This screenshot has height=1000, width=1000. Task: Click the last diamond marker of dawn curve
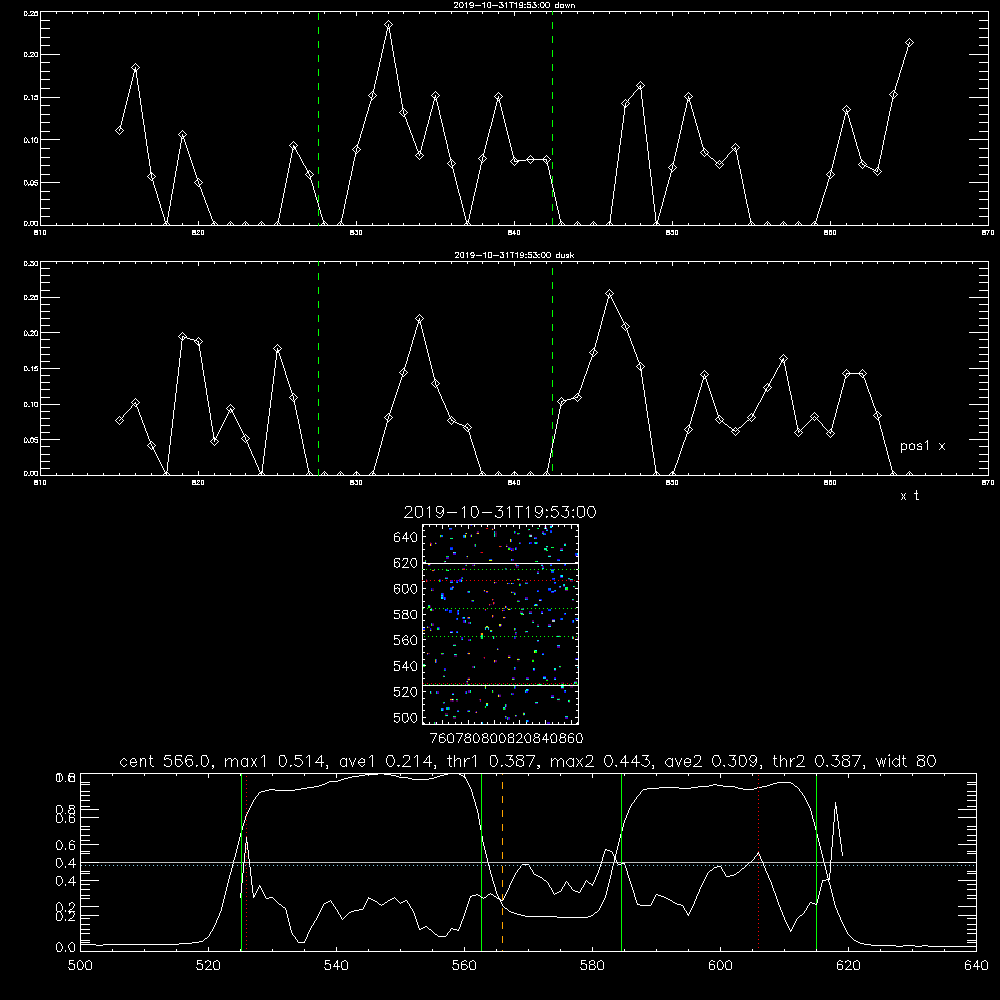(909, 43)
